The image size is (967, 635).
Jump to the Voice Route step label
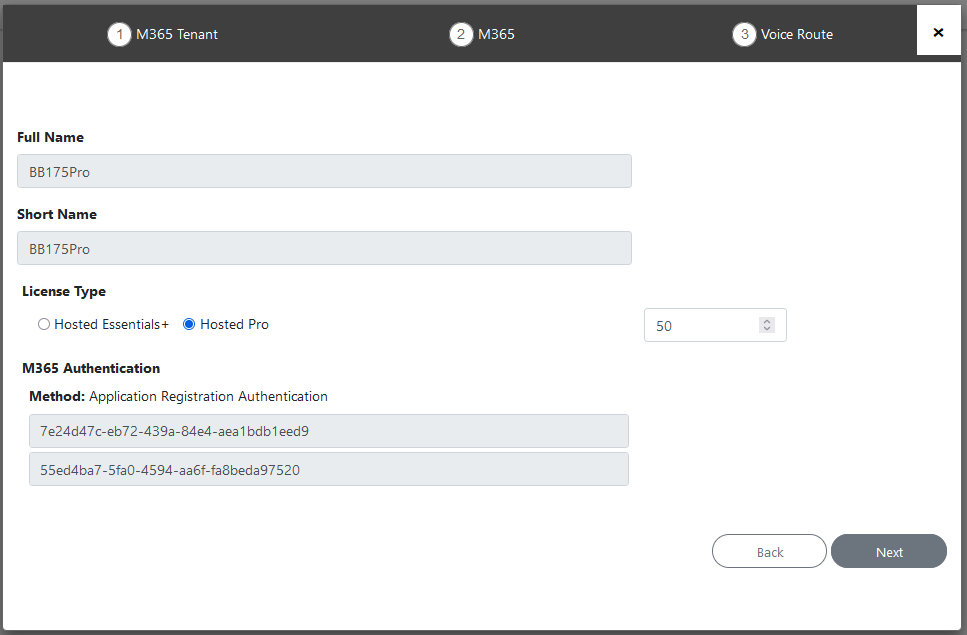(x=797, y=35)
